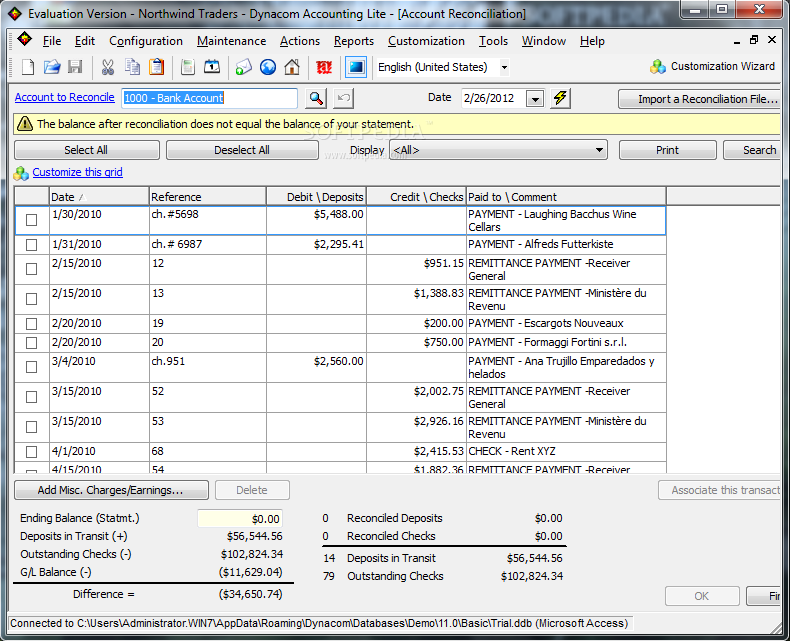Restore the inner child window
Viewport: 790px width, 641px height.
pos(754,40)
